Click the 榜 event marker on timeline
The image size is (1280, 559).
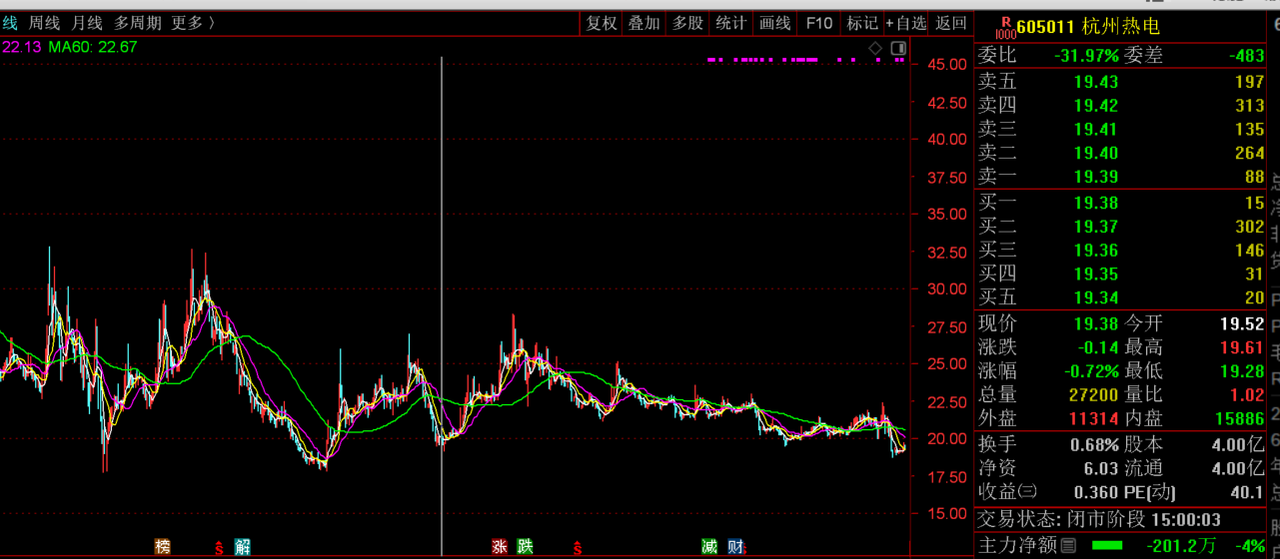pyautogui.click(x=162, y=546)
